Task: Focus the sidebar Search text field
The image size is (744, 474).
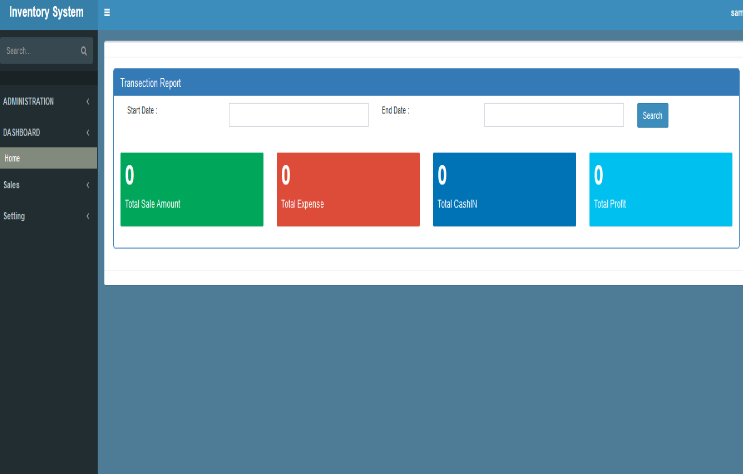Action: coord(38,51)
